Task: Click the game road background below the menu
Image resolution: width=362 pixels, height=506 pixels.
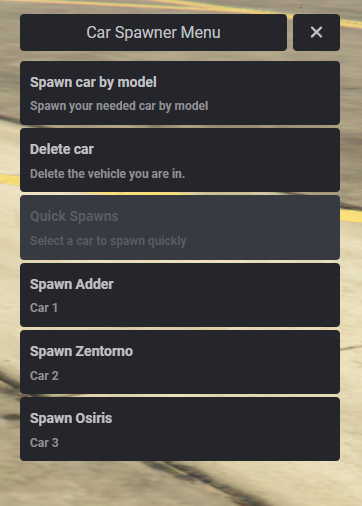Action: (180, 483)
